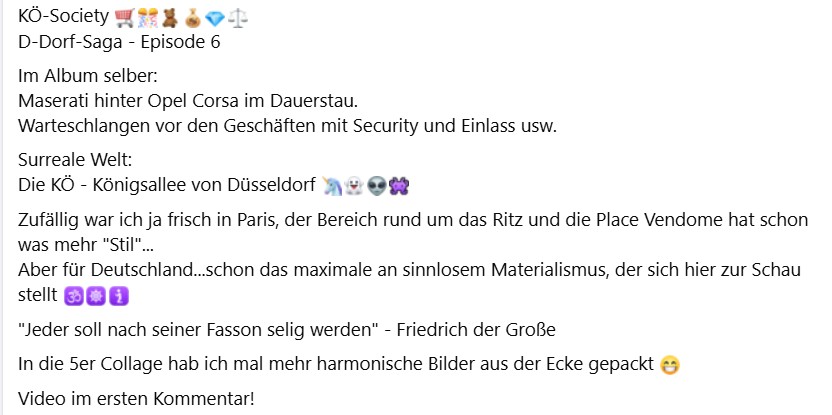Click the purple wheel of dharma emoji

(96, 296)
